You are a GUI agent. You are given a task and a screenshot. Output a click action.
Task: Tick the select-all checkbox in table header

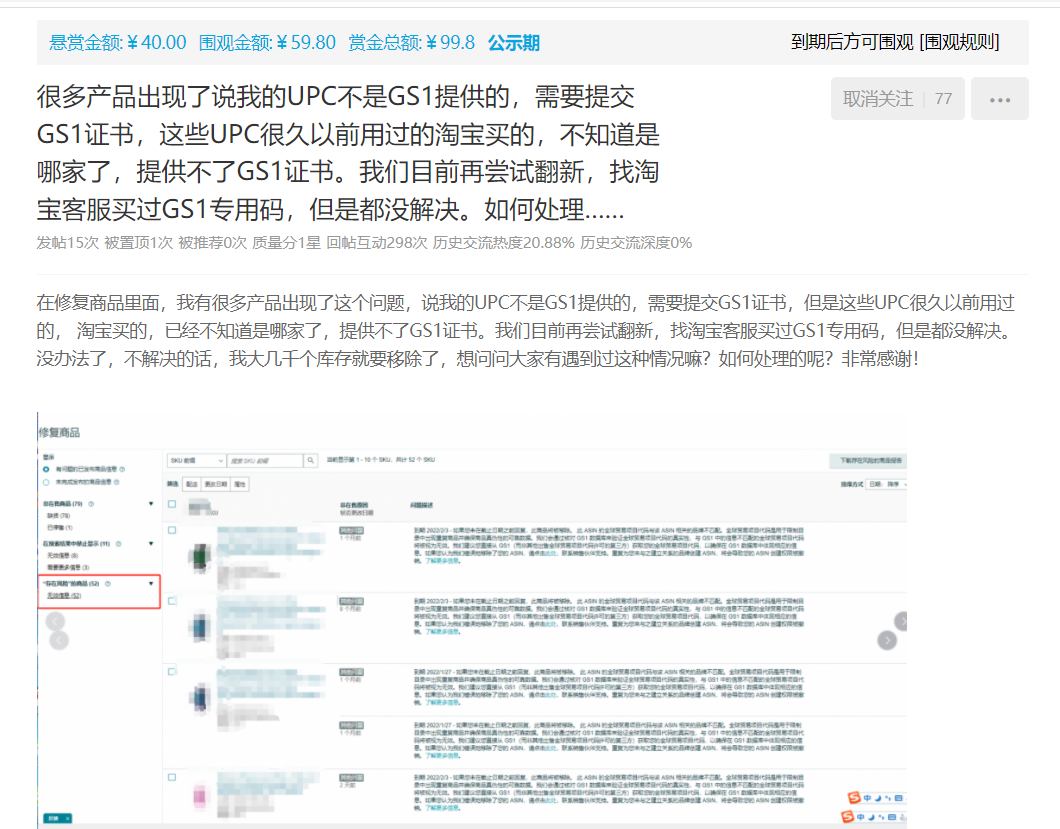tap(172, 504)
